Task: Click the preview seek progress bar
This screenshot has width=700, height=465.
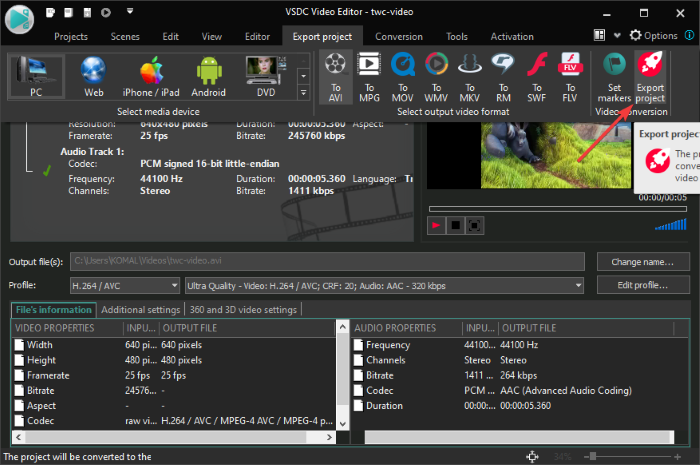Action: 557,208
